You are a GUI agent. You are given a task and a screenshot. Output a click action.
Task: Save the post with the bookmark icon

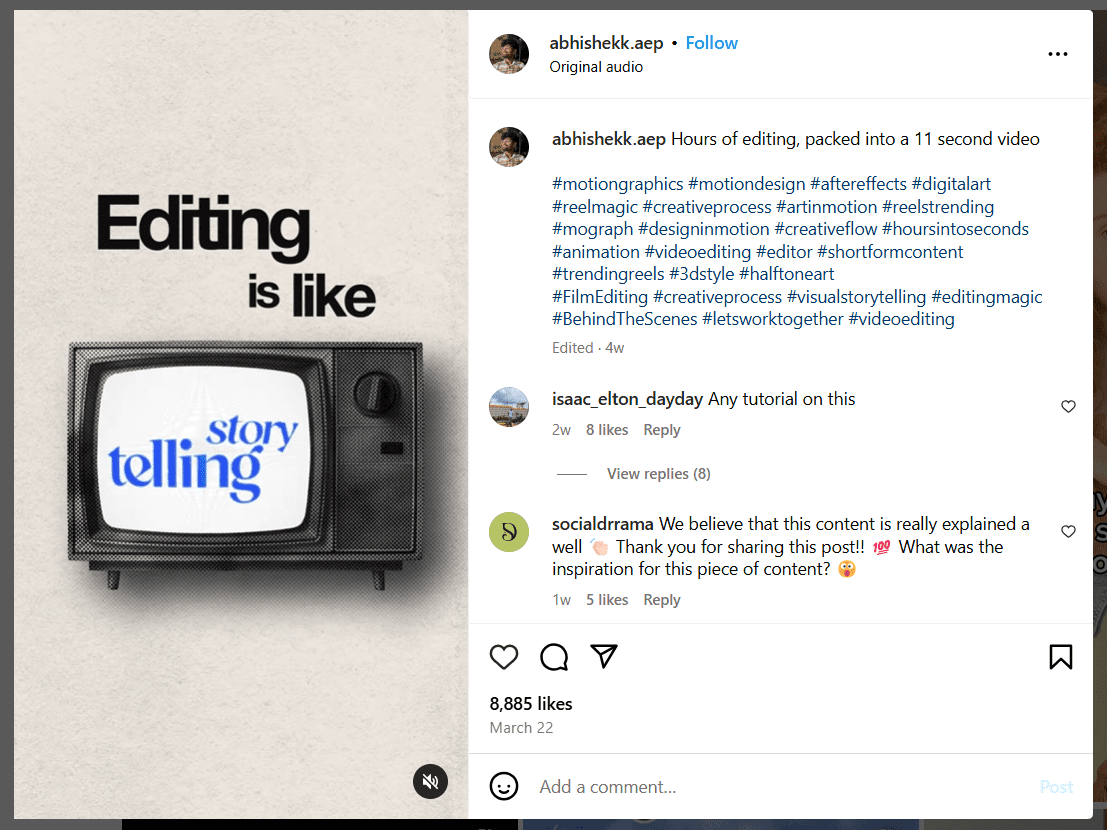[x=1061, y=657]
